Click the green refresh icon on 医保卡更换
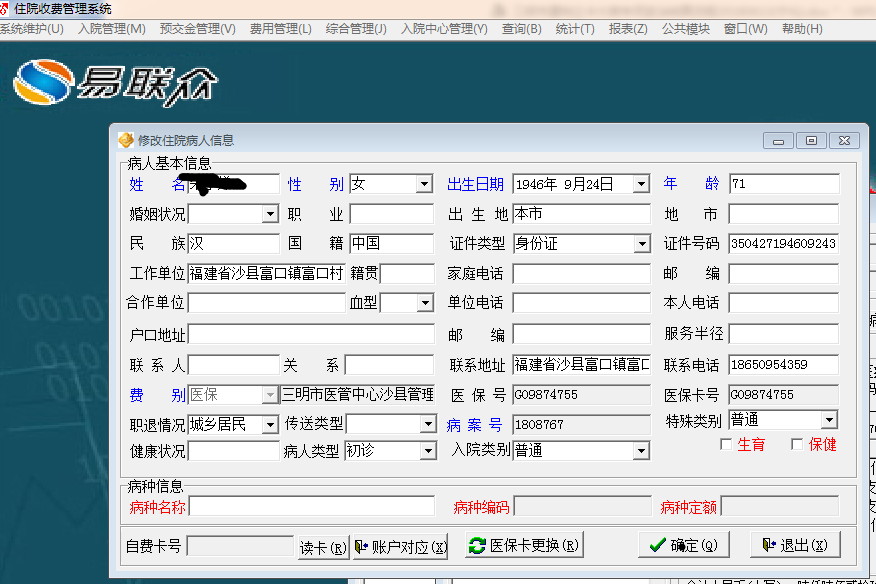The width and height of the screenshot is (876, 584). [x=477, y=545]
